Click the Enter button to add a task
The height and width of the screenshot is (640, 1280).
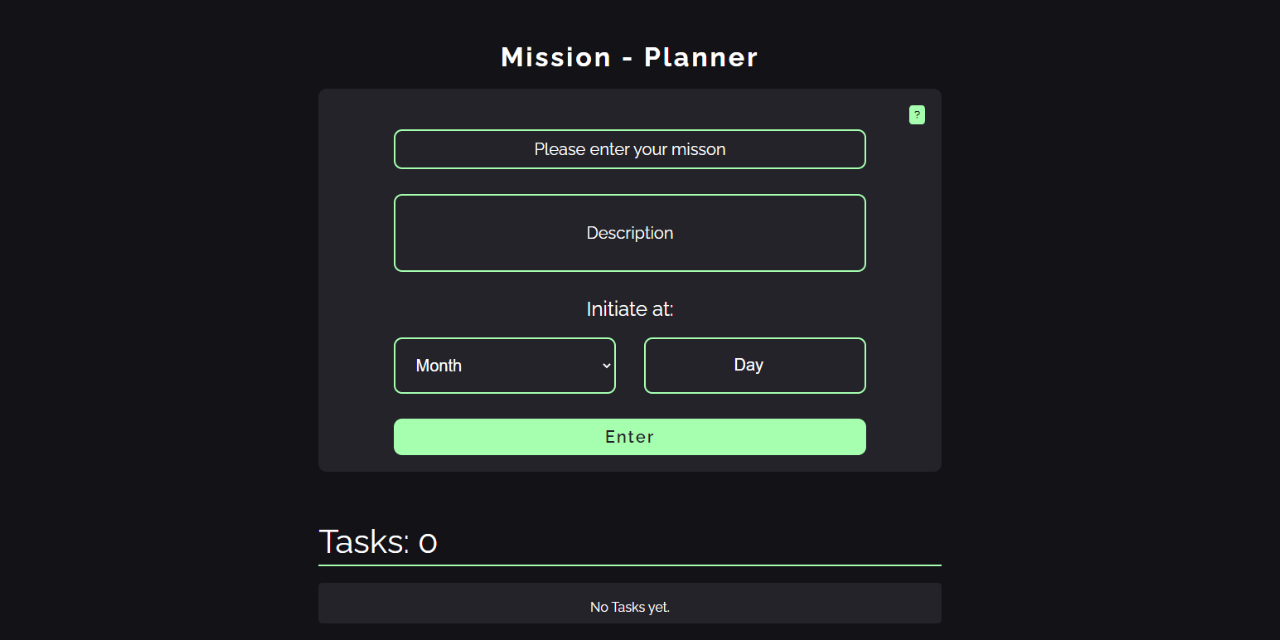click(x=629, y=436)
